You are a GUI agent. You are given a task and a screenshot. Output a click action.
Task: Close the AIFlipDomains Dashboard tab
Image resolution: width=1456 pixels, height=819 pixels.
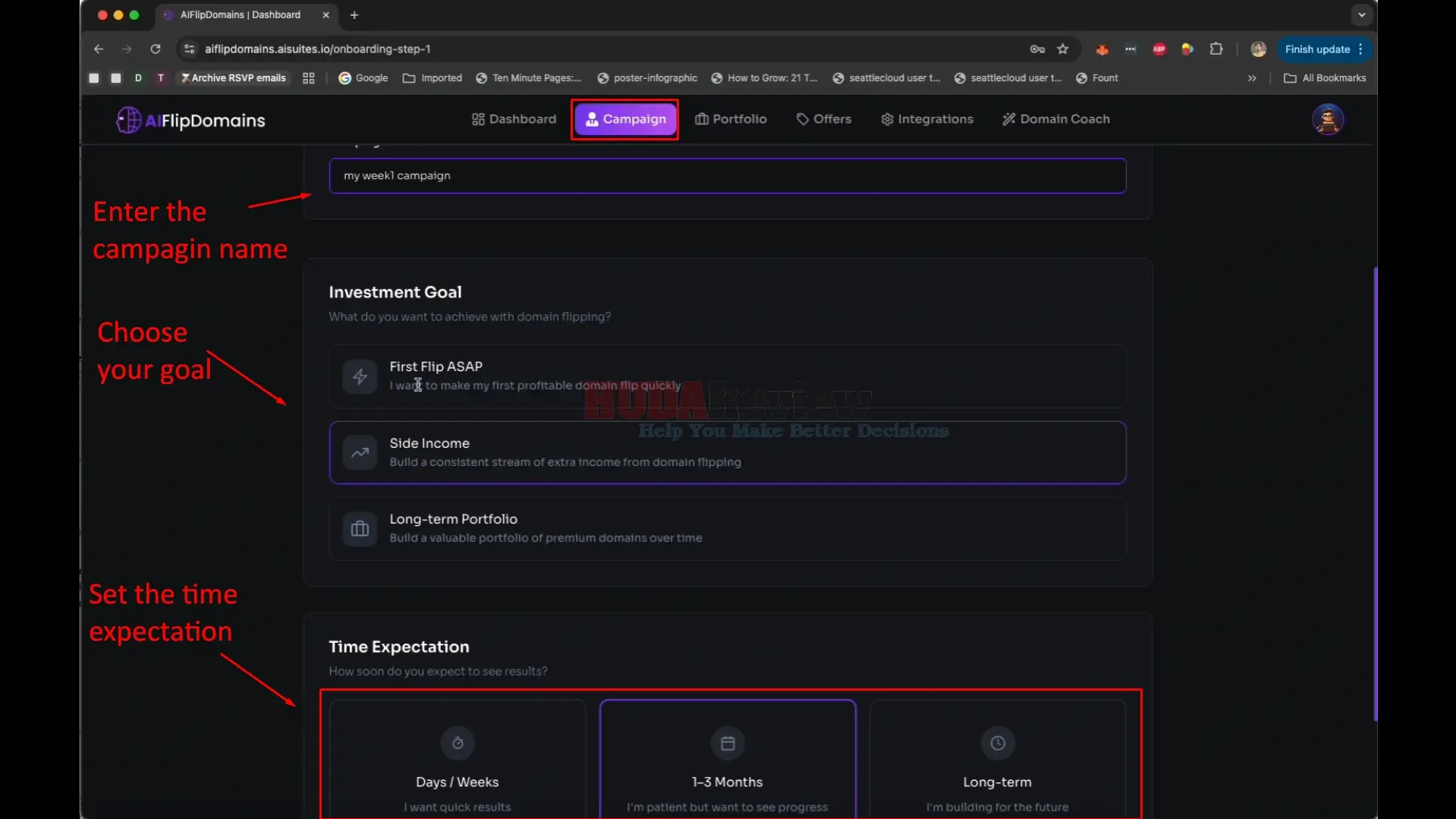coord(326,15)
